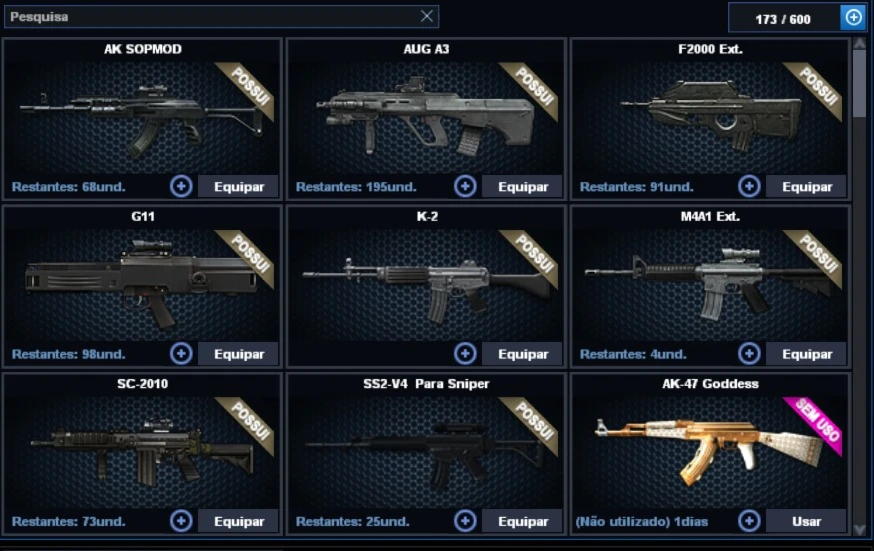This screenshot has width=874, height=551.
Task: Click the plus icon on SS2-V4 Para Sniper card
Action: pos(465,521)
